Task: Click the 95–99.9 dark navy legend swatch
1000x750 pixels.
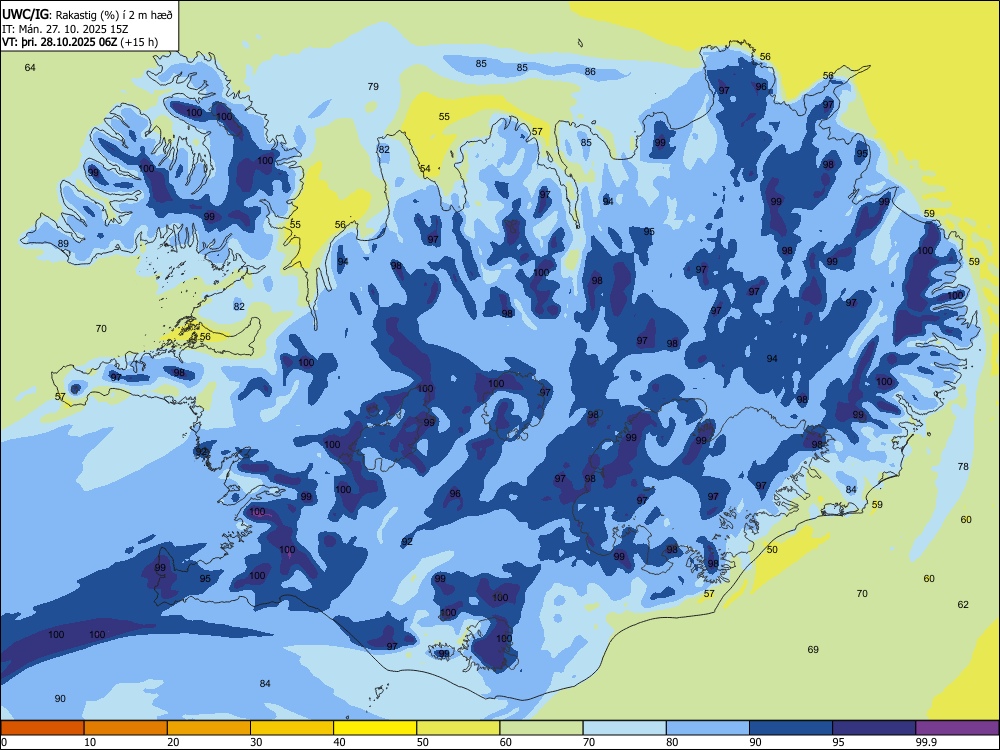Action: pos(874,728)
